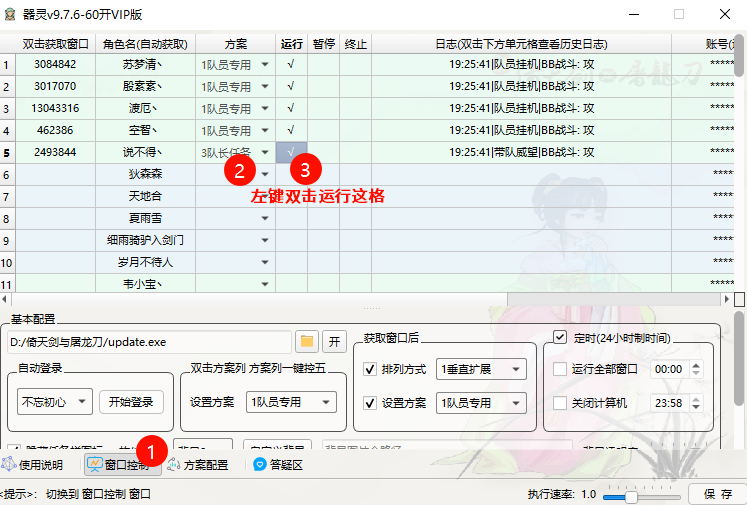This screenshot has width=747, height=505.
Task: Enable the 运行全部窗口 checkbox
Action: tap(560, 369)
